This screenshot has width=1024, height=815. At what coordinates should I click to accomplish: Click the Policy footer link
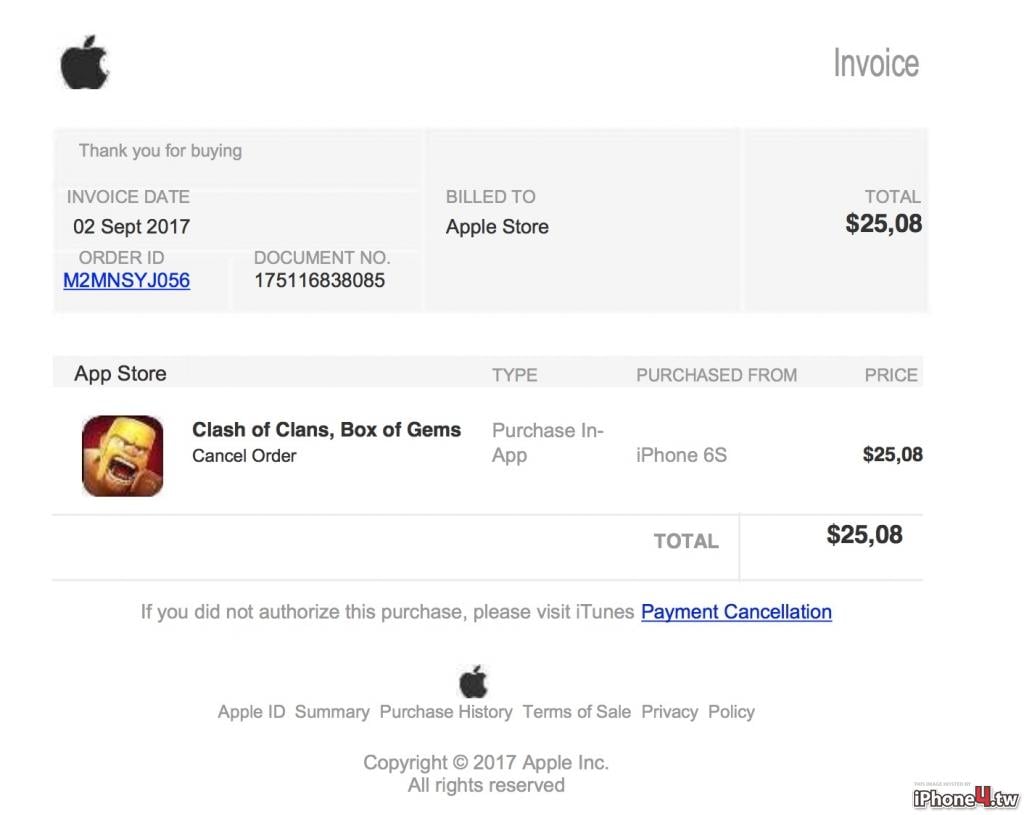coord(731,712)
